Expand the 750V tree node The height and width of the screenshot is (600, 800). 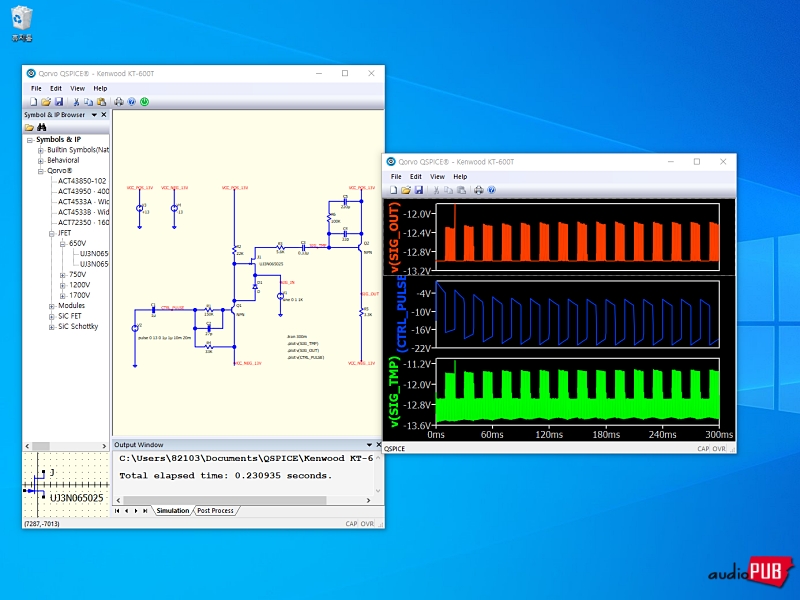pyautogui.click(x=62, y=275)
